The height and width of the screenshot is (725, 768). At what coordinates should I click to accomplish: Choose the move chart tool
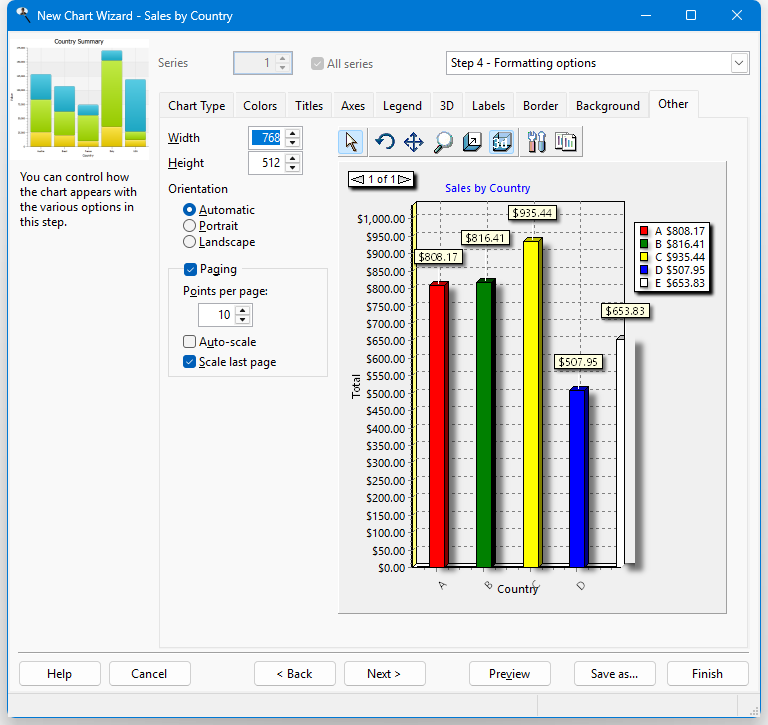pos(414,142)
